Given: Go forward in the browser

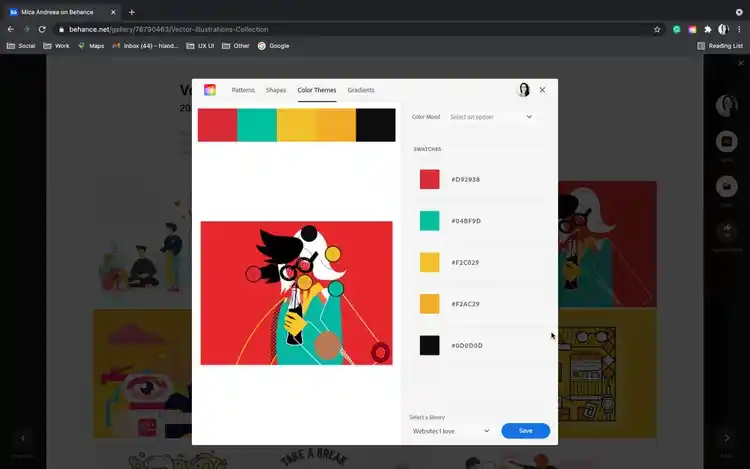Looking at the screenshot, I should (26, 29).
